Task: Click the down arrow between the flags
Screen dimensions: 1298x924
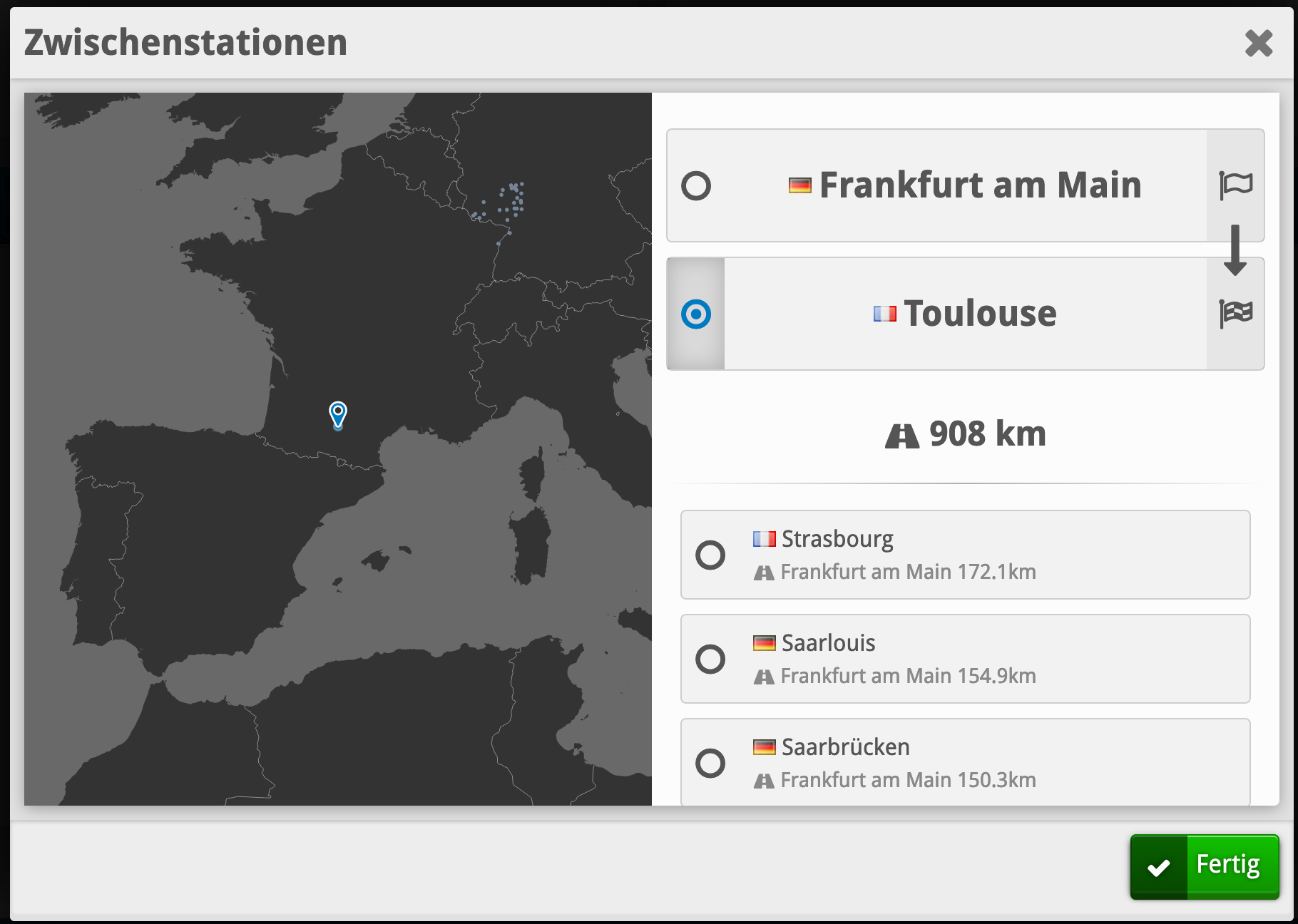Action: click(x=1235, y=250)
